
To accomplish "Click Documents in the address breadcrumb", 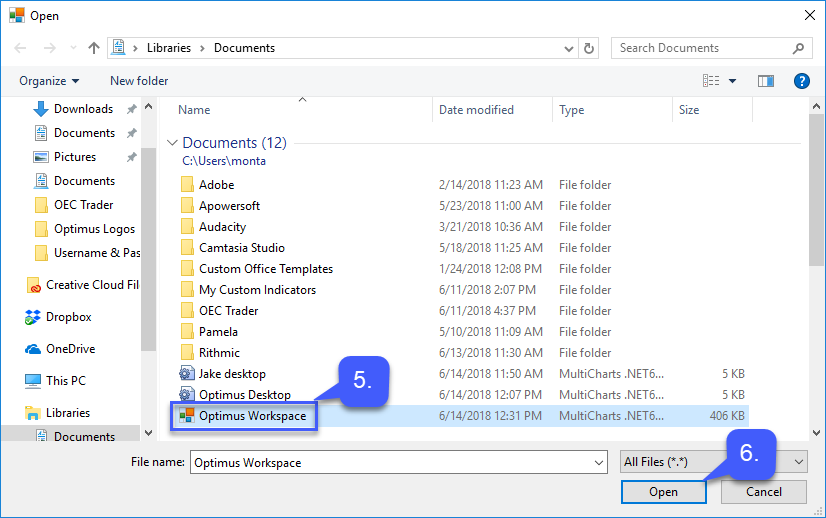I will point(244,48).
